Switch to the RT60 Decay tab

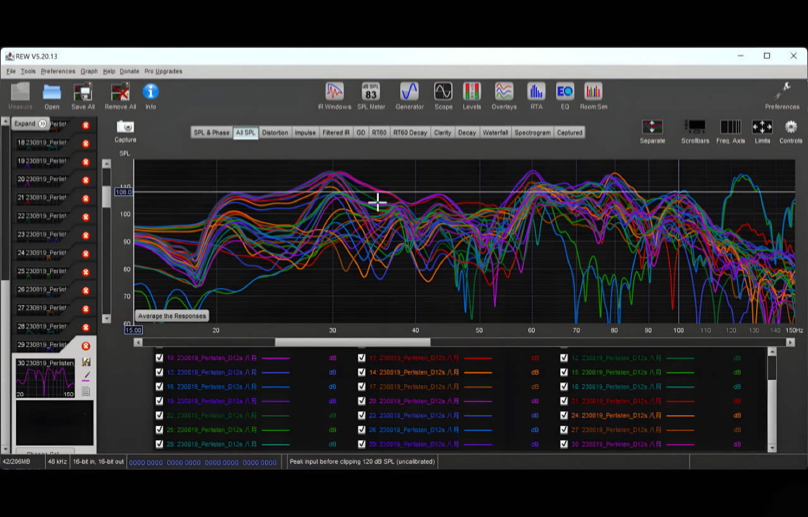click(x=410, y=132)
